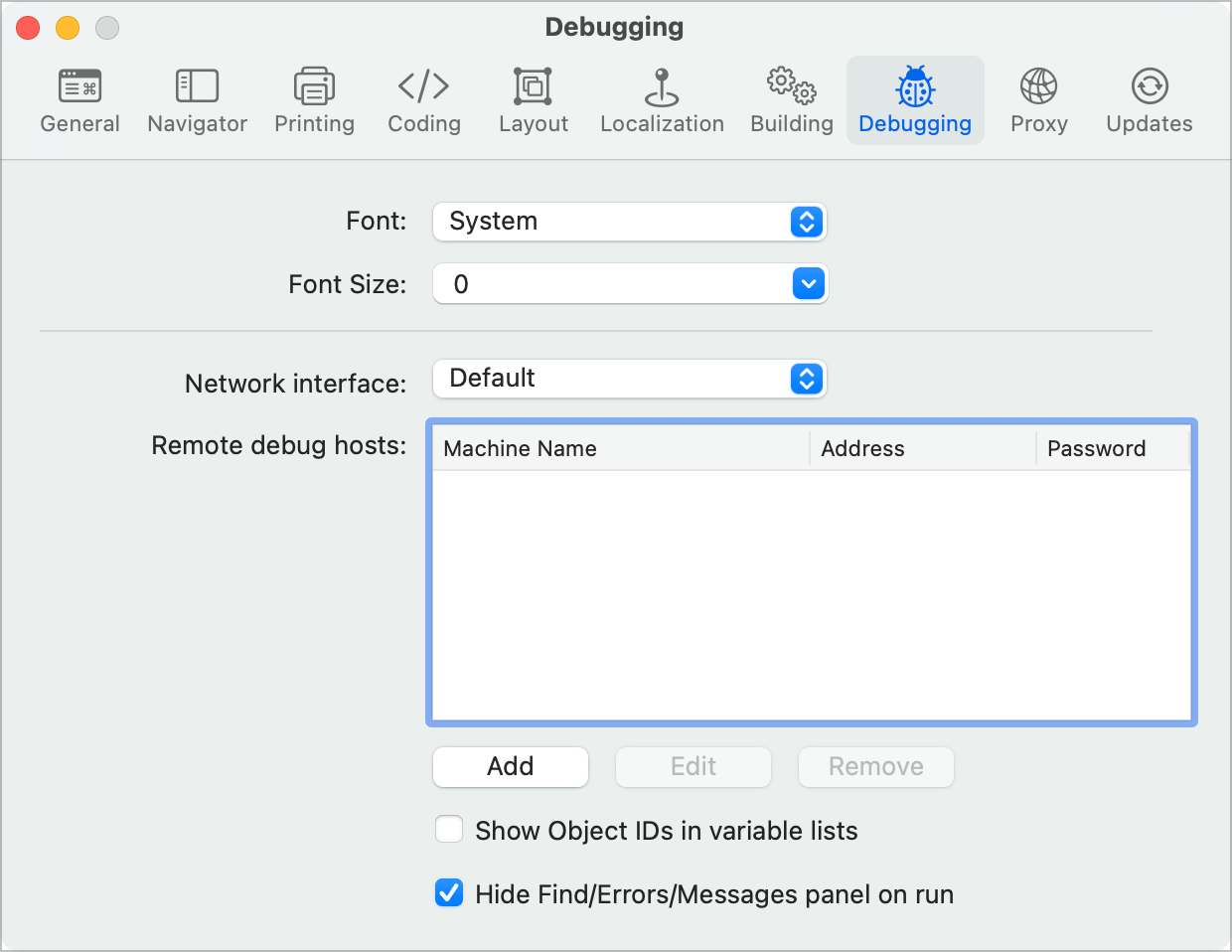The width and height of the screenshot is (1232, 952).
Task: Open the General preferences pane
Action: click(x=79, y=100)
